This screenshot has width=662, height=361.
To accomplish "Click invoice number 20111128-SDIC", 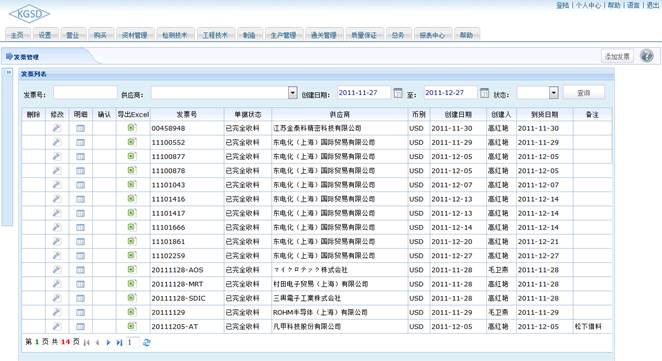I will [179, 298].
